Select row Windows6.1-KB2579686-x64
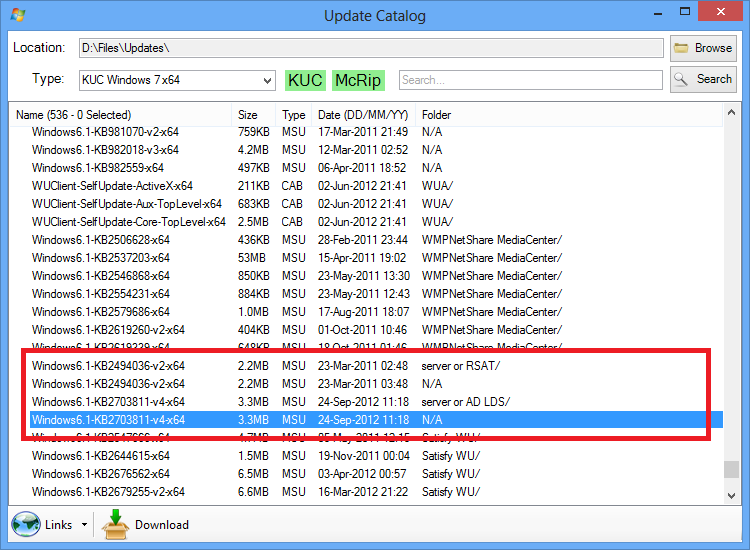Screen dimensions: 750x550 point(376,312)
